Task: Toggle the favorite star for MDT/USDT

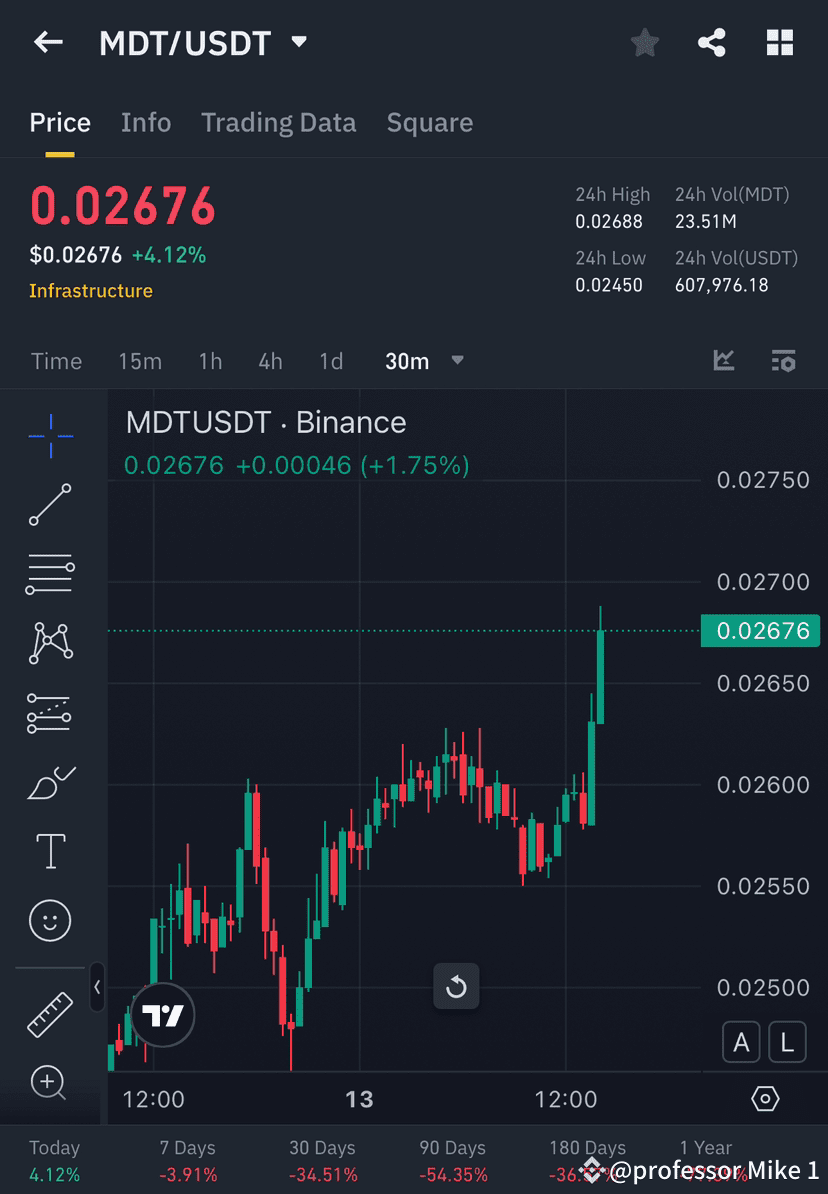Action: [644, 42]
